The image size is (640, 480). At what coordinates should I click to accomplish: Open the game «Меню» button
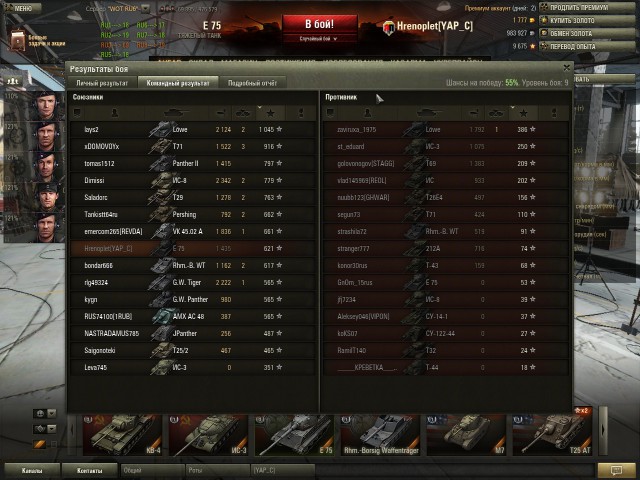click(22, 8)
